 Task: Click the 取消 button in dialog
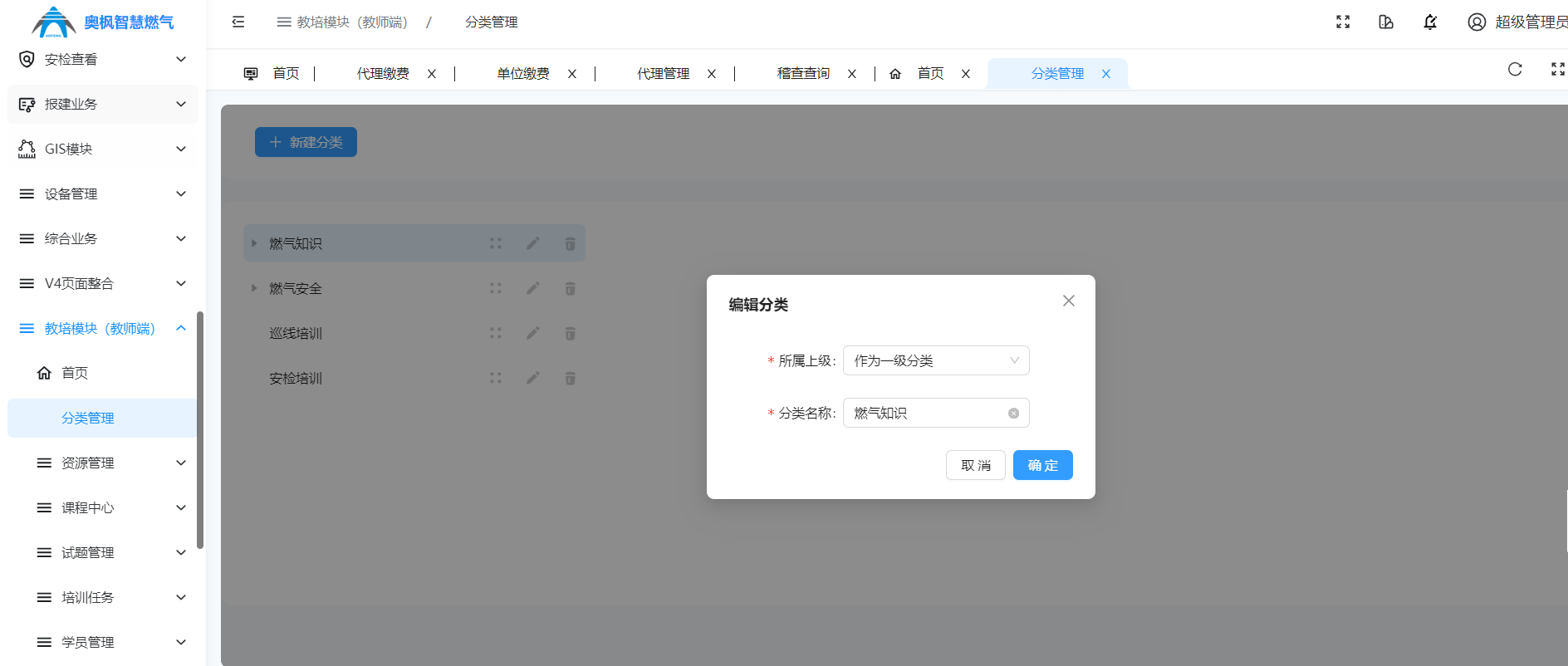[976, 465]
